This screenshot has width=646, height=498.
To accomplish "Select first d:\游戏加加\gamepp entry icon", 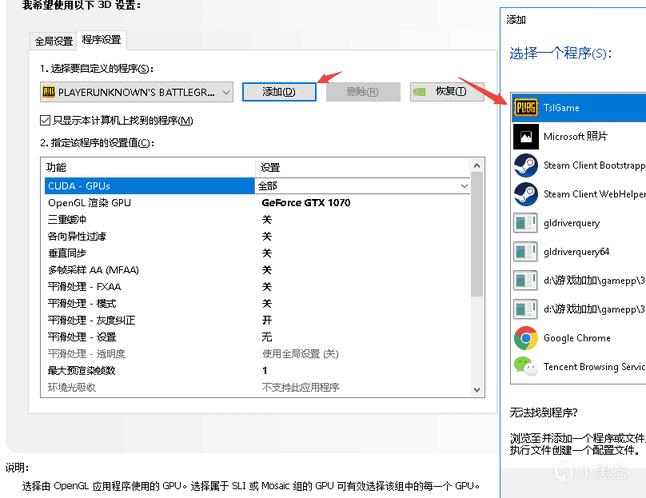I will click(525, 281).
